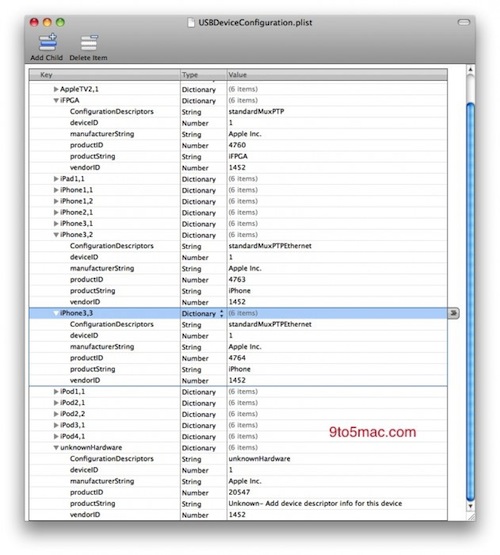
Task: Expand the iPhone3,1 entry
Action: (56, 224)
